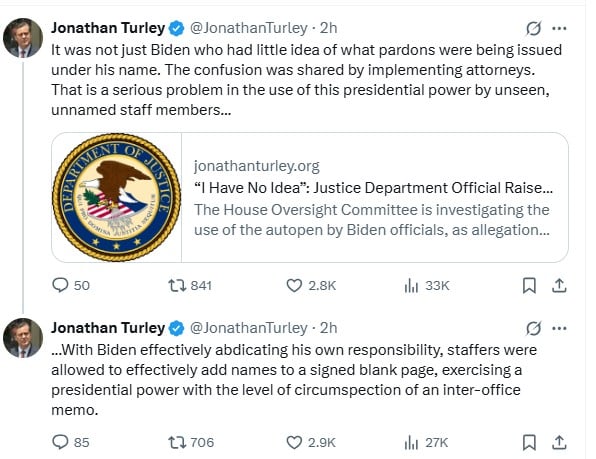The image size is (596, 459).
Task: Open the jonathanturley.org article link card
Action: click(x=310, y=197)
